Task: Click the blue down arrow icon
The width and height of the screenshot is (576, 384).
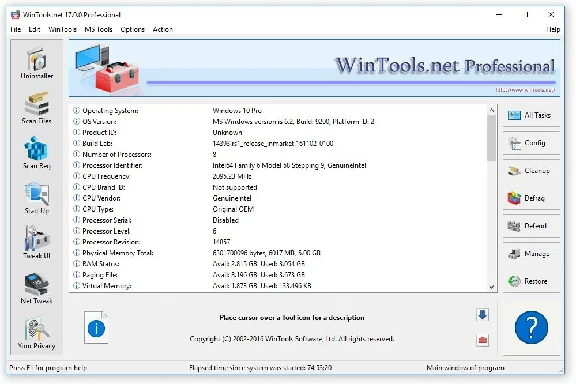Action: [482, 315]
